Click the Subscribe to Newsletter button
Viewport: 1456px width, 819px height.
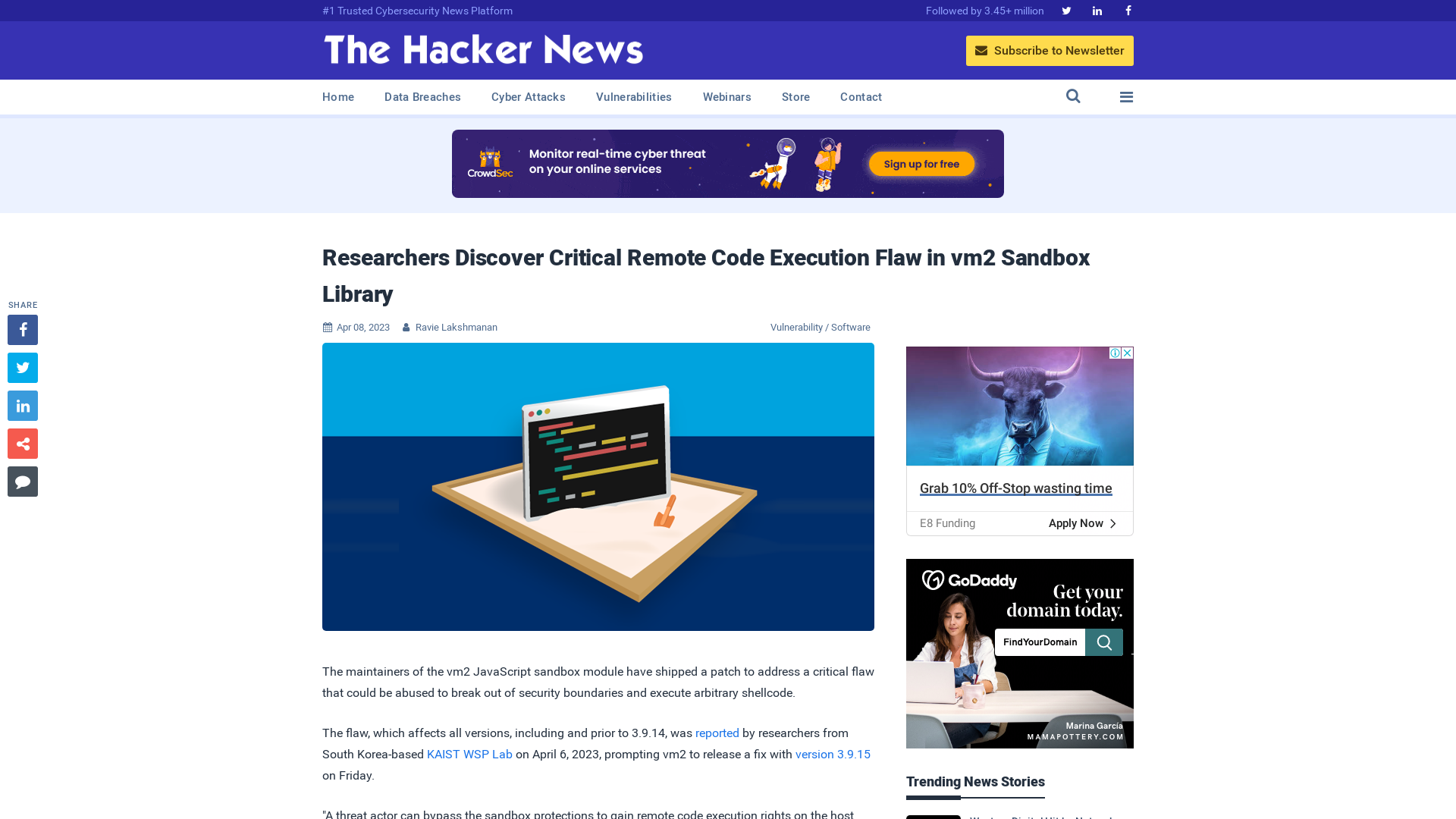(x=1049, y=50)
